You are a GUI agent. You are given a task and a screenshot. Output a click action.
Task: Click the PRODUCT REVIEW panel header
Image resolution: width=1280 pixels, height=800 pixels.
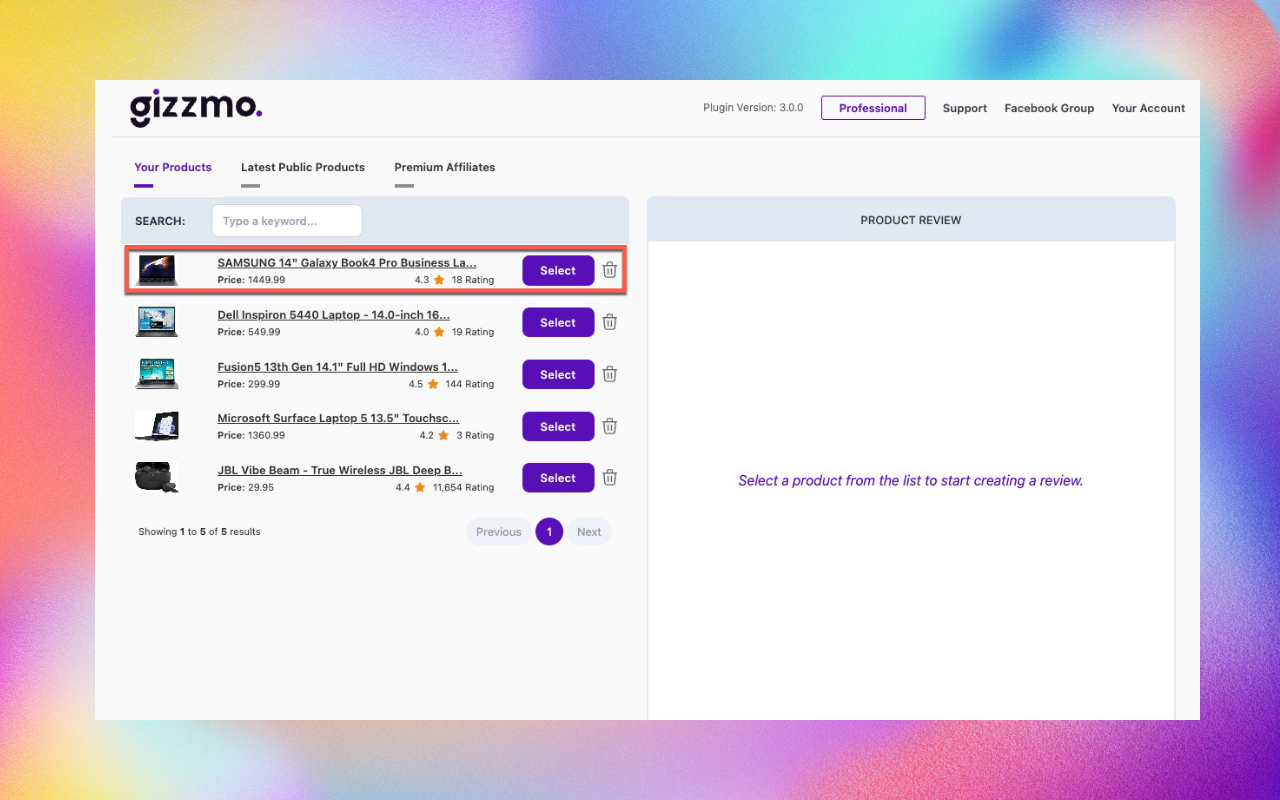[911, 220]
